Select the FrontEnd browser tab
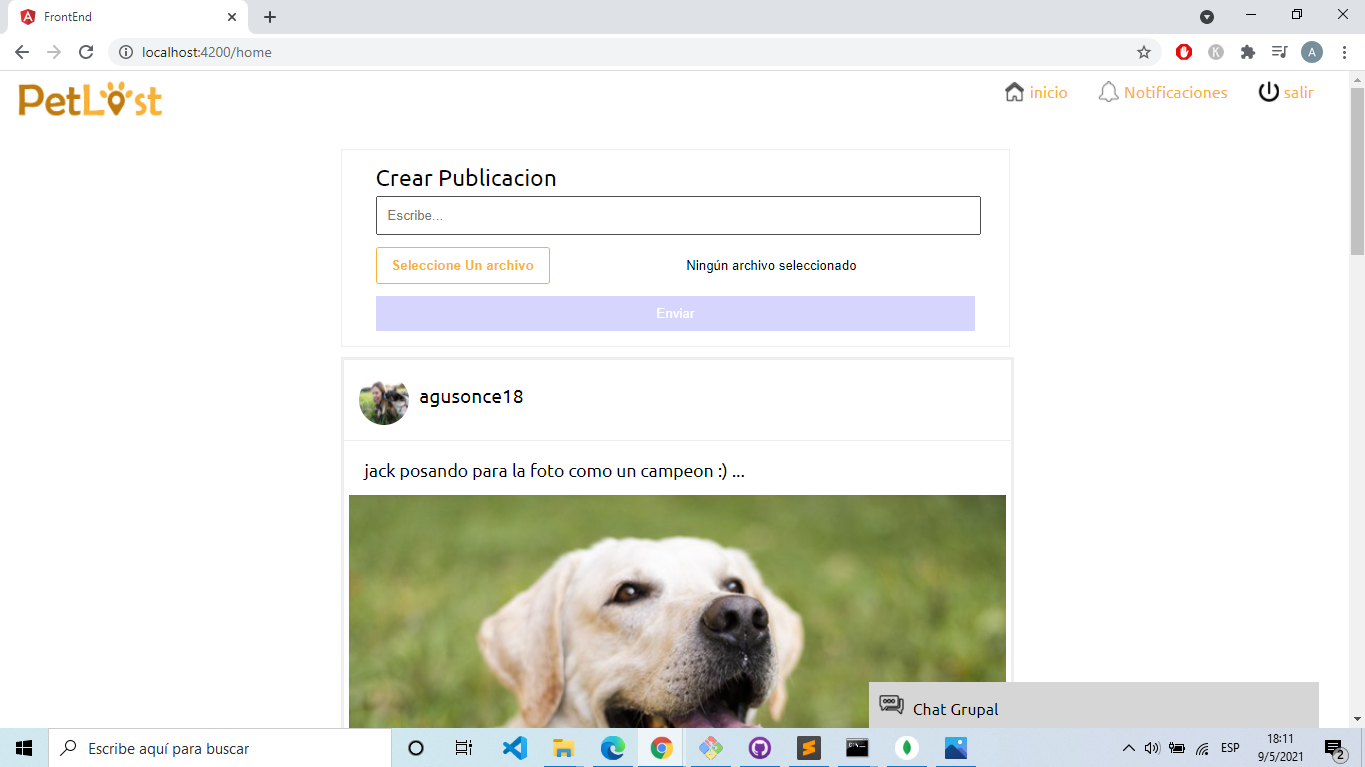 tap(127, 17)
